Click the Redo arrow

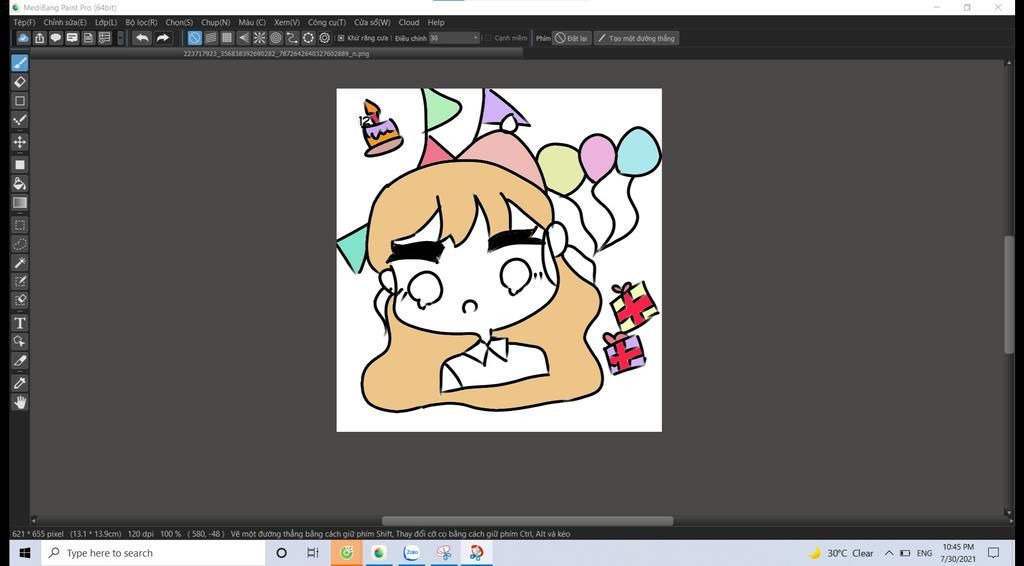pyautogui.click(x=163, y=38)
